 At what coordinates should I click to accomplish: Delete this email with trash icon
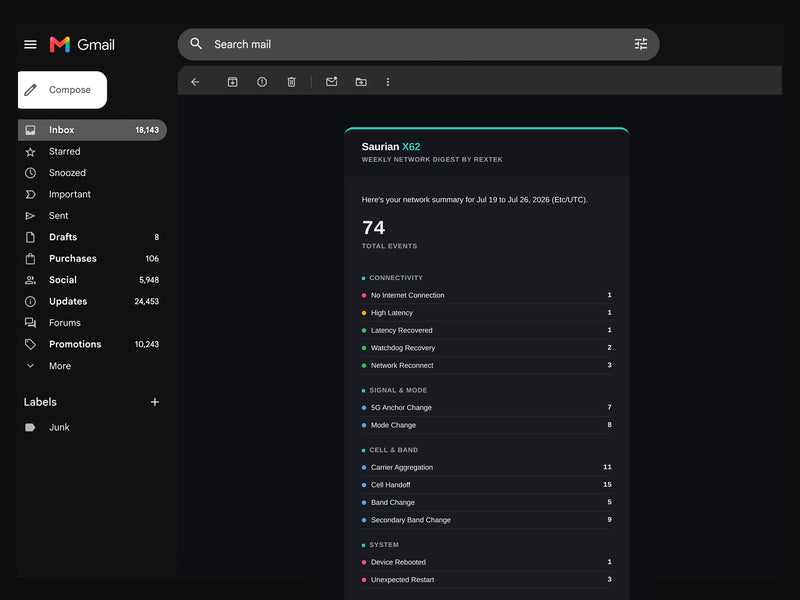coord(291,82)
